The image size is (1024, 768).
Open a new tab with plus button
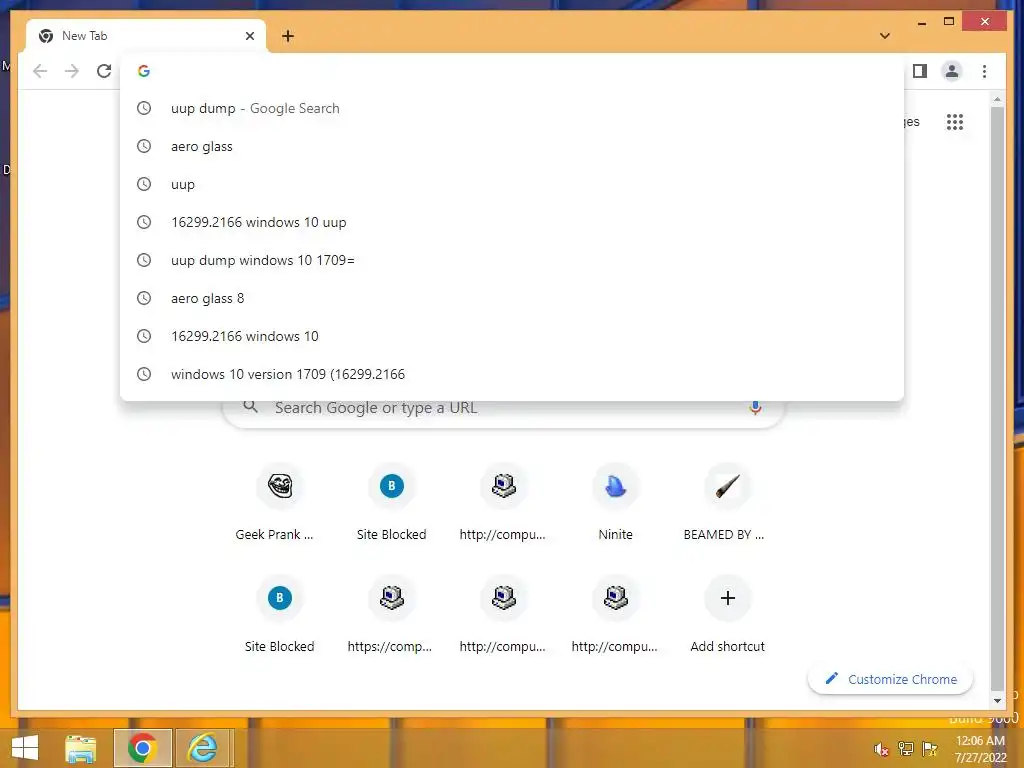[288, 36]
